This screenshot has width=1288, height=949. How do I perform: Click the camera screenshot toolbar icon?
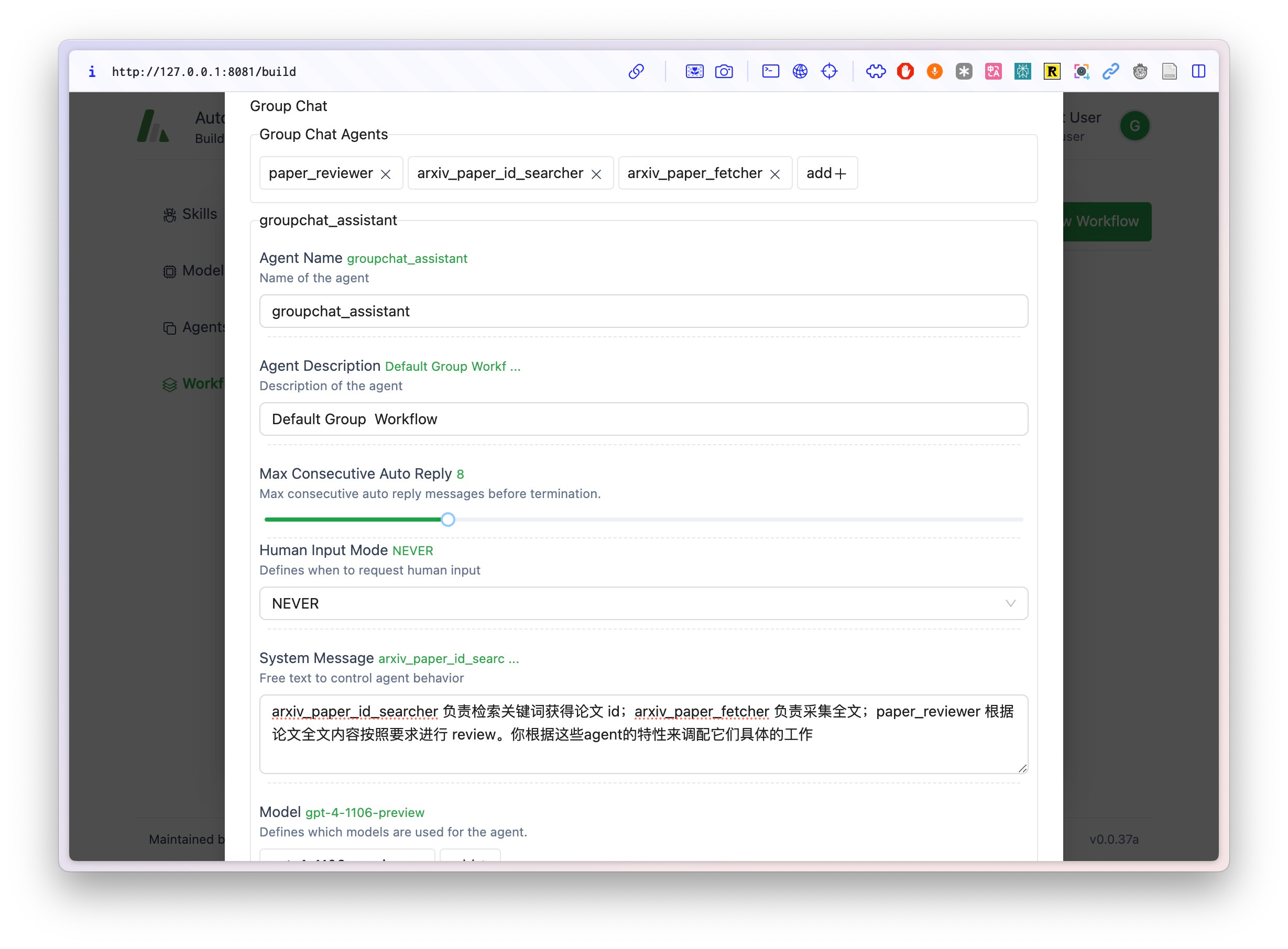724,71
